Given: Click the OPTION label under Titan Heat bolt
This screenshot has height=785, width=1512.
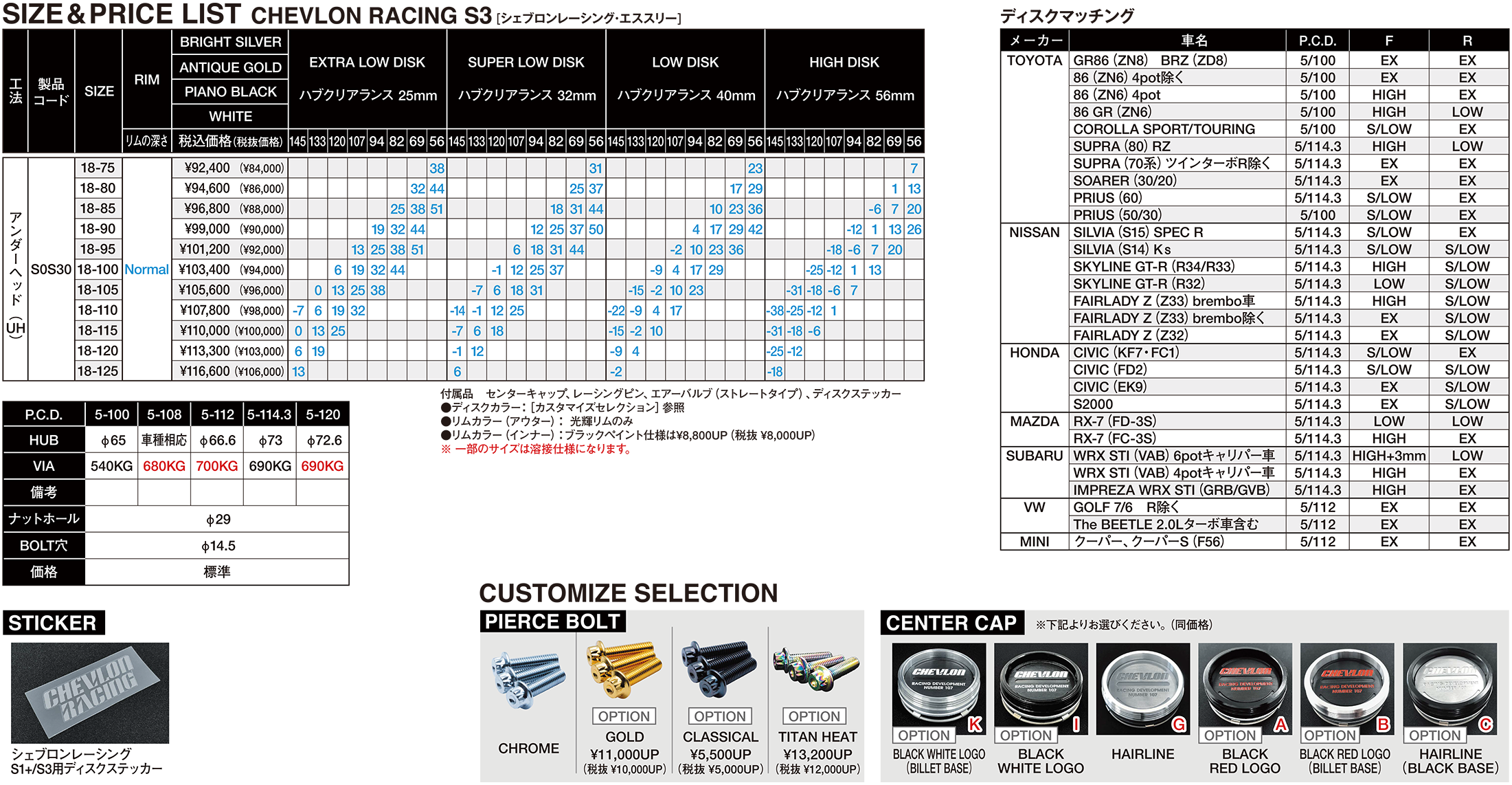Looking at the screenshot, I should point(814,716).
